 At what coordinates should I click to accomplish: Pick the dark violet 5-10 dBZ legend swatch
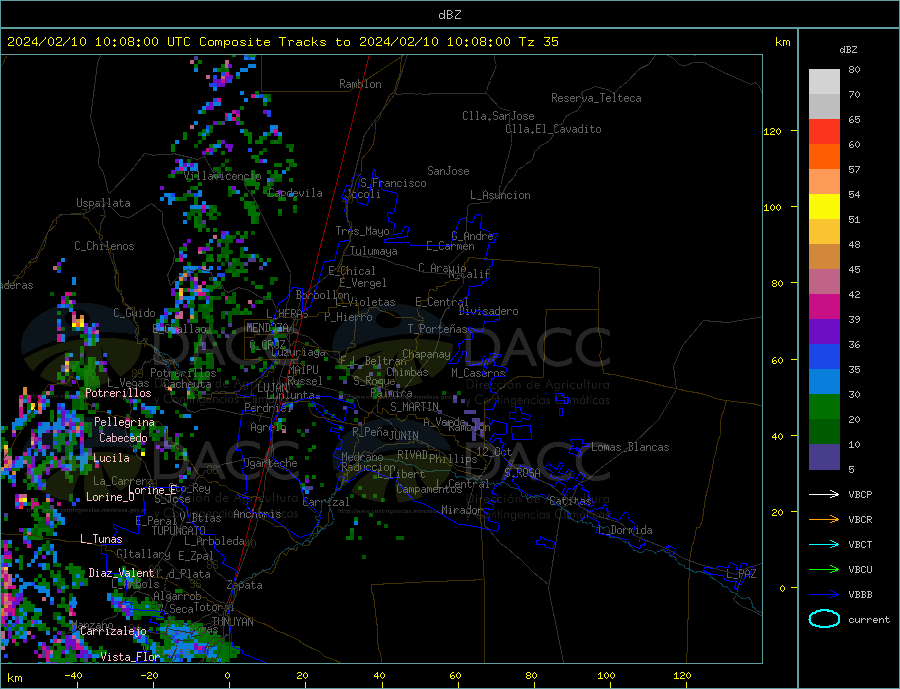824,457
